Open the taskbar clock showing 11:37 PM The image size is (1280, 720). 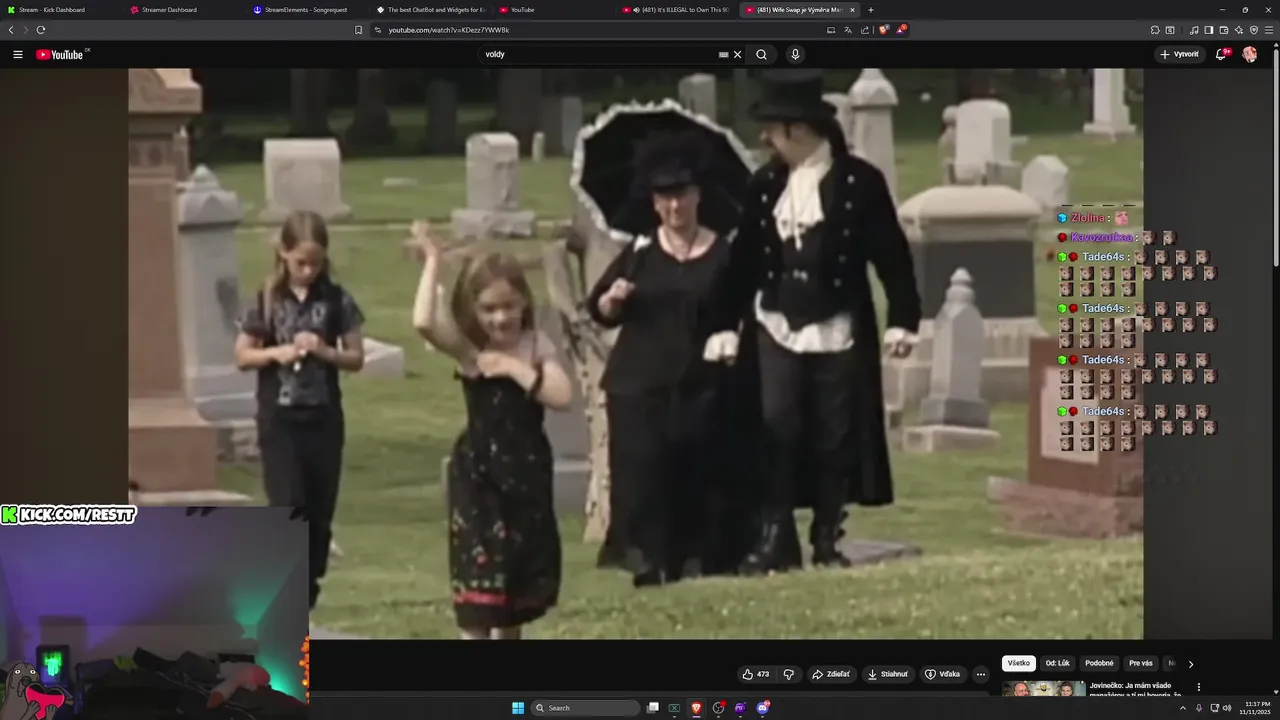(1256, 708)
